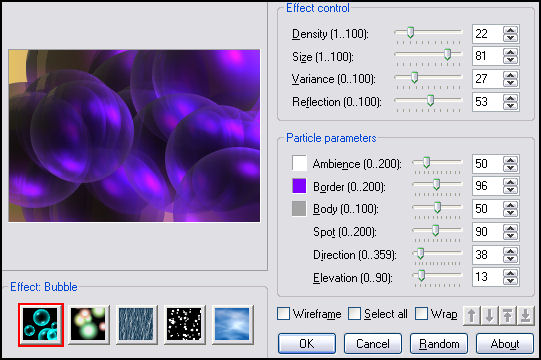Pick the rain effect icon

[136, 324]
